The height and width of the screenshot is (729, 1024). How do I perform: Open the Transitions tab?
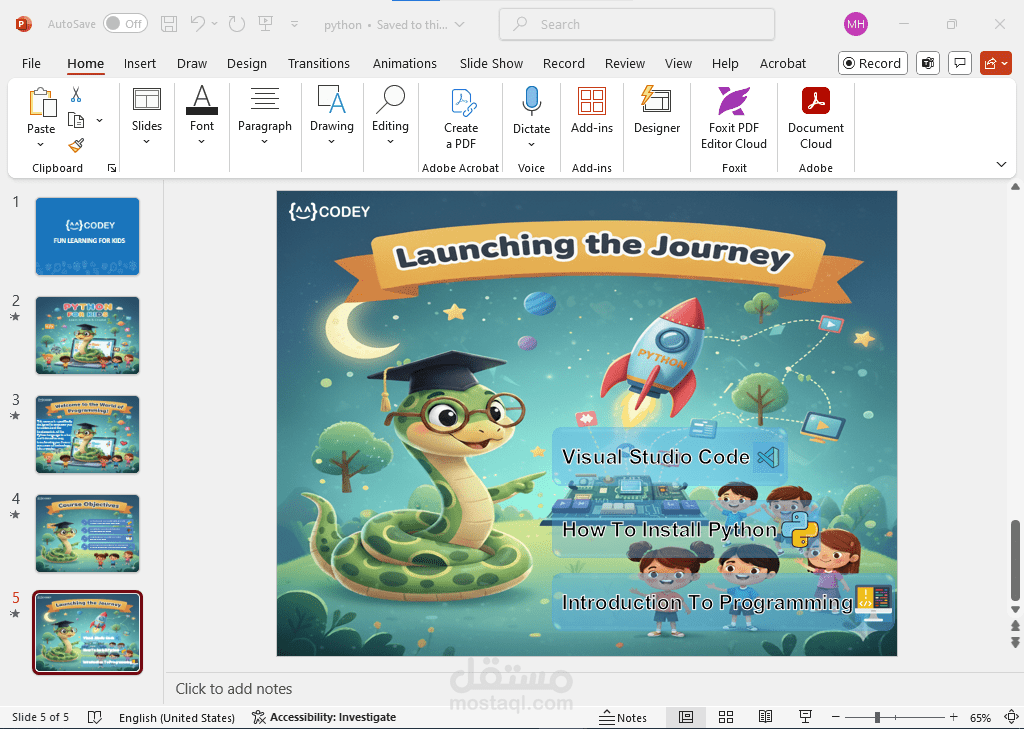[319, 63]
